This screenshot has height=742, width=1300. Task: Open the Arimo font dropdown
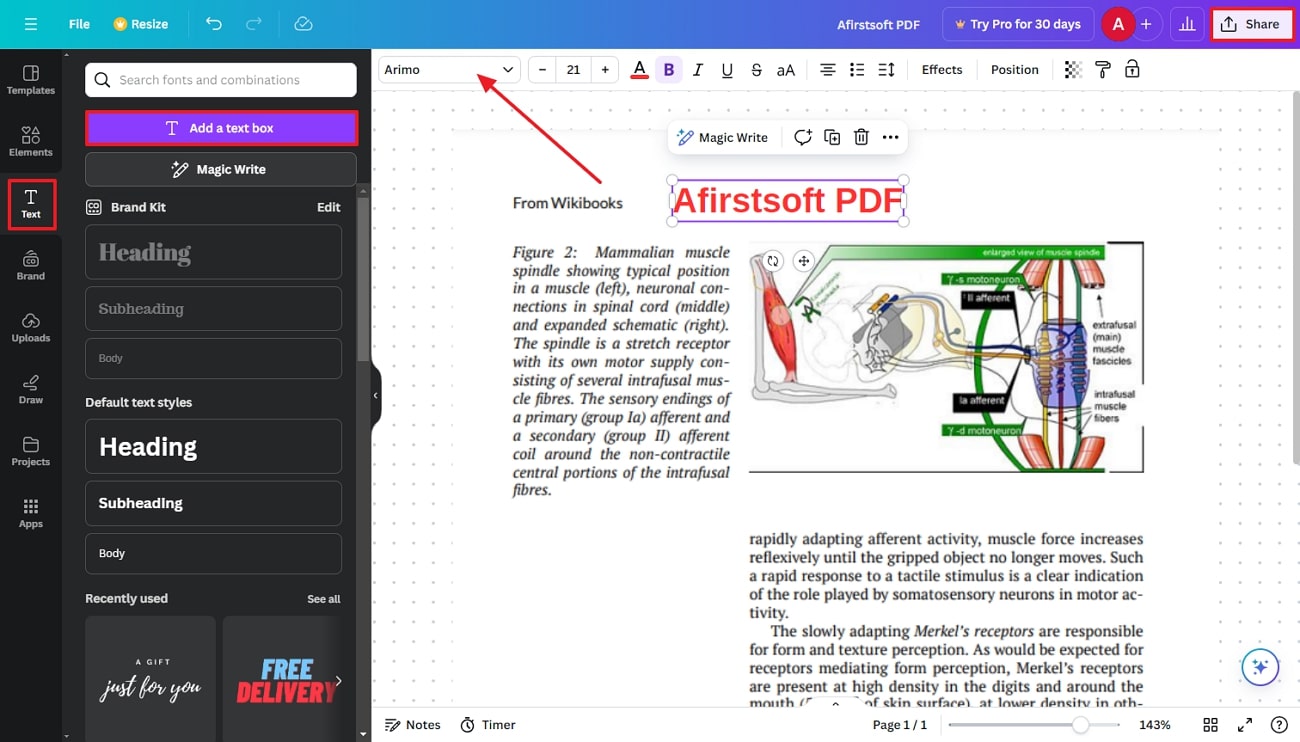point(449,69)
